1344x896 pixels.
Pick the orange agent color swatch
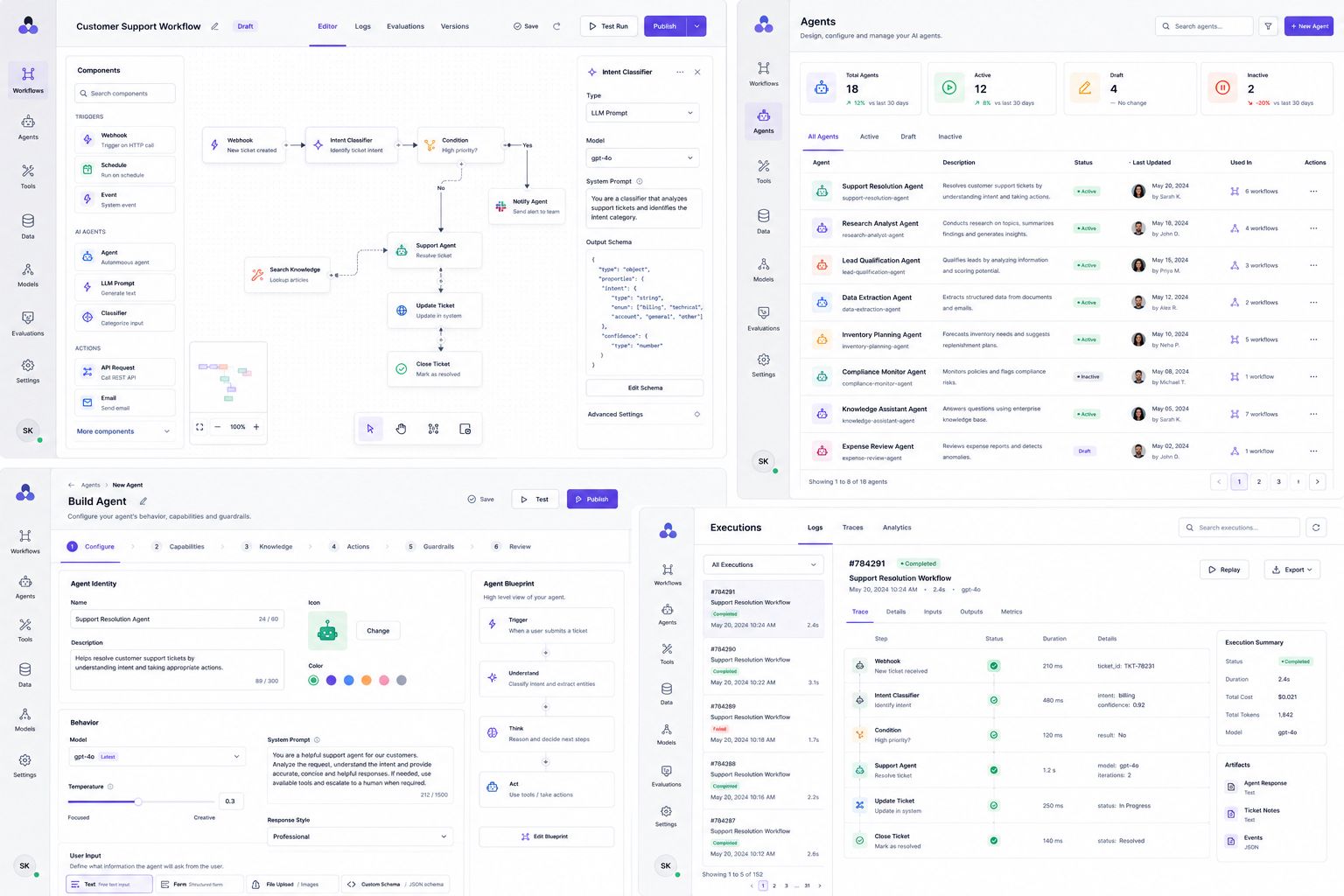pos(367,680)
